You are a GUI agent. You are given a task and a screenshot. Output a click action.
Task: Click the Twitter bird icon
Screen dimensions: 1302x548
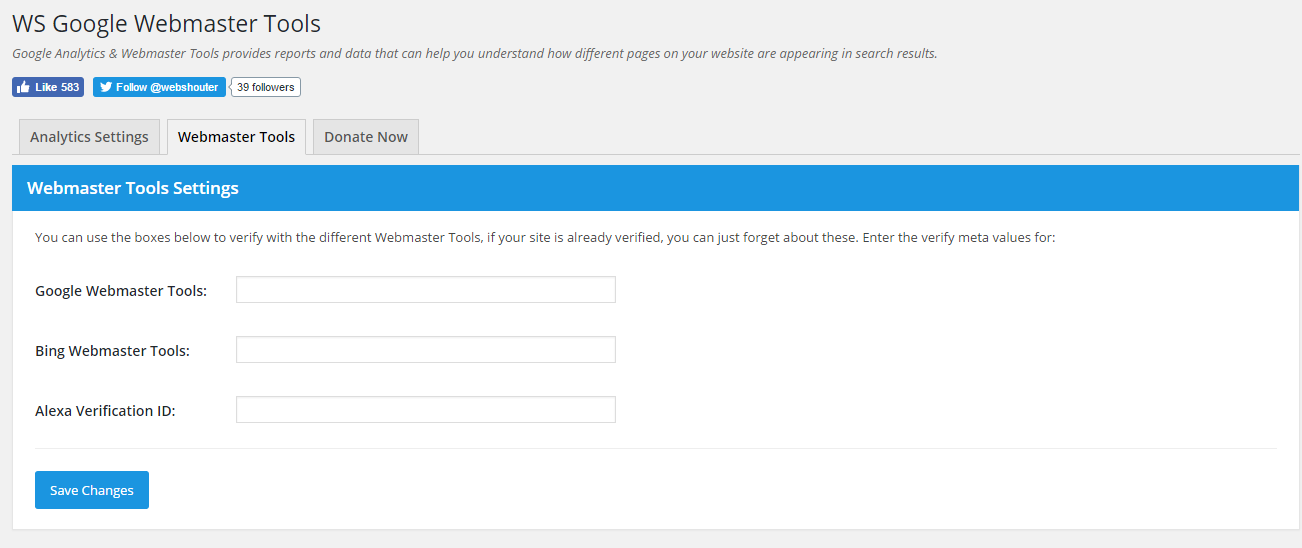point(105,87)
